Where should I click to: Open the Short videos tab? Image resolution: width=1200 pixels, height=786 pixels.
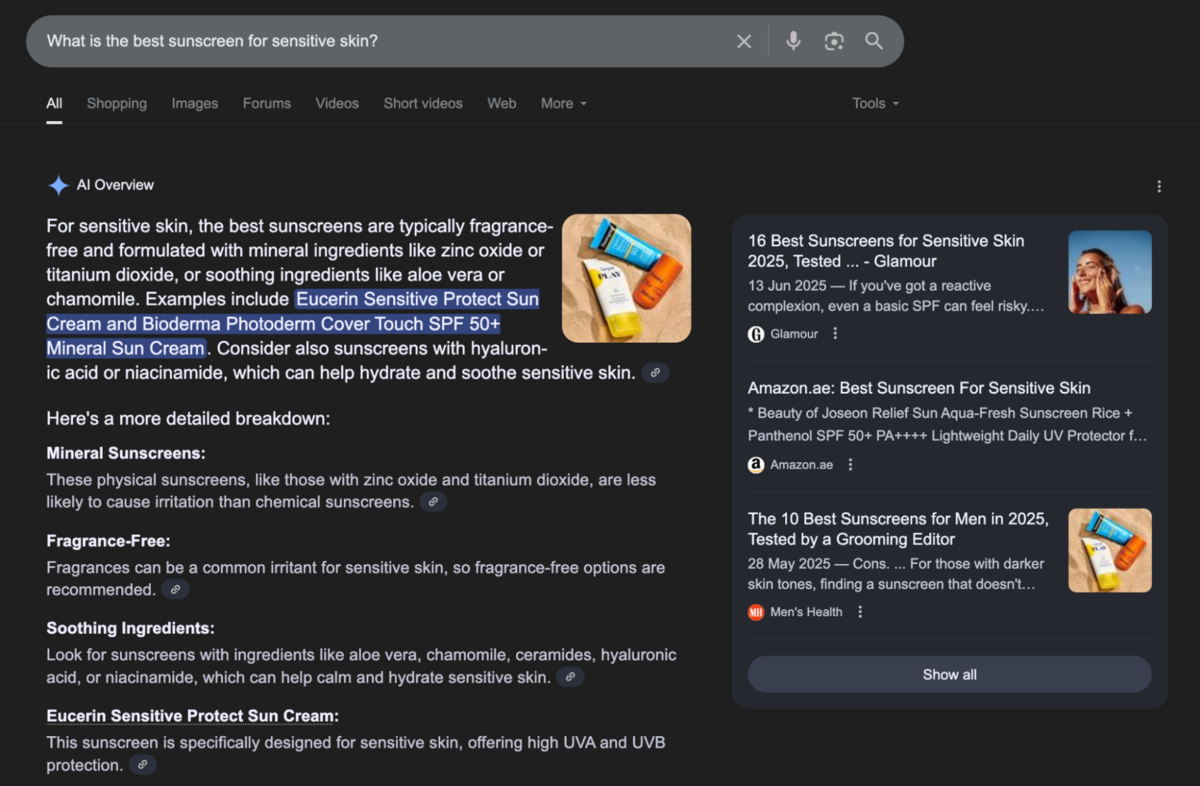[x=423, y=103]
